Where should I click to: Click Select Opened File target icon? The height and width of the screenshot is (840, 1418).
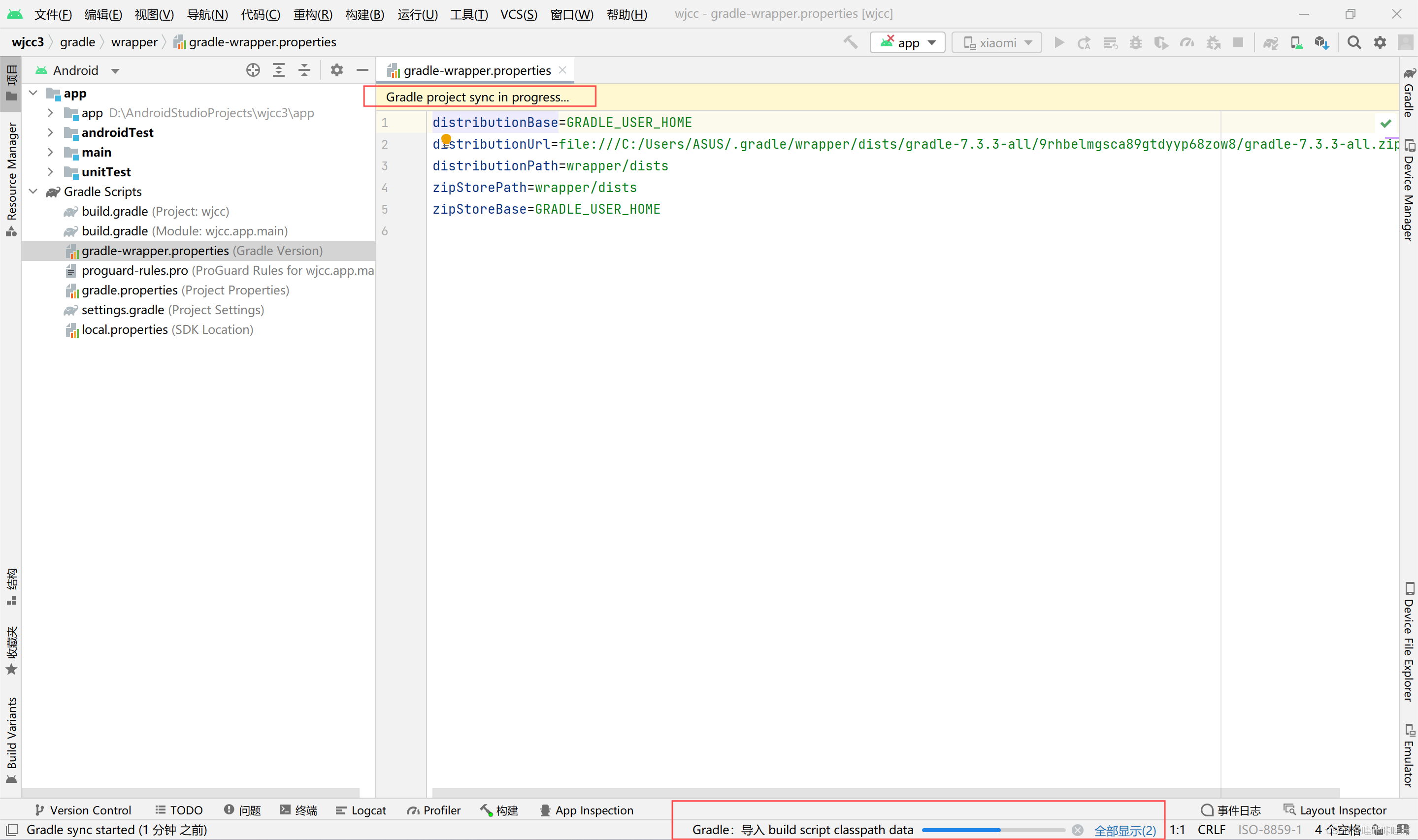253,70
